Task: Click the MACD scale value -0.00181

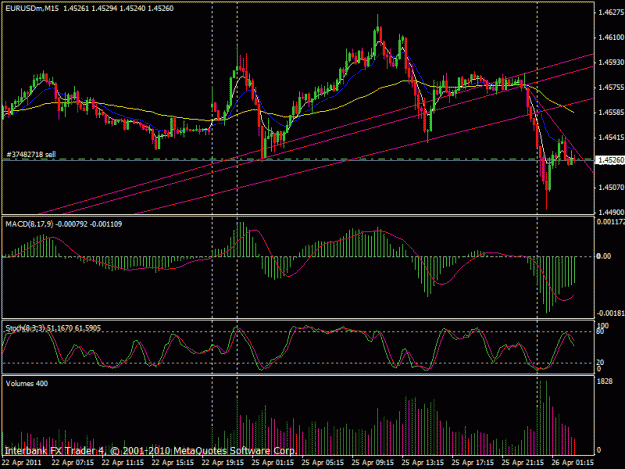Action: pyautogui.click(x=610, y=314)
